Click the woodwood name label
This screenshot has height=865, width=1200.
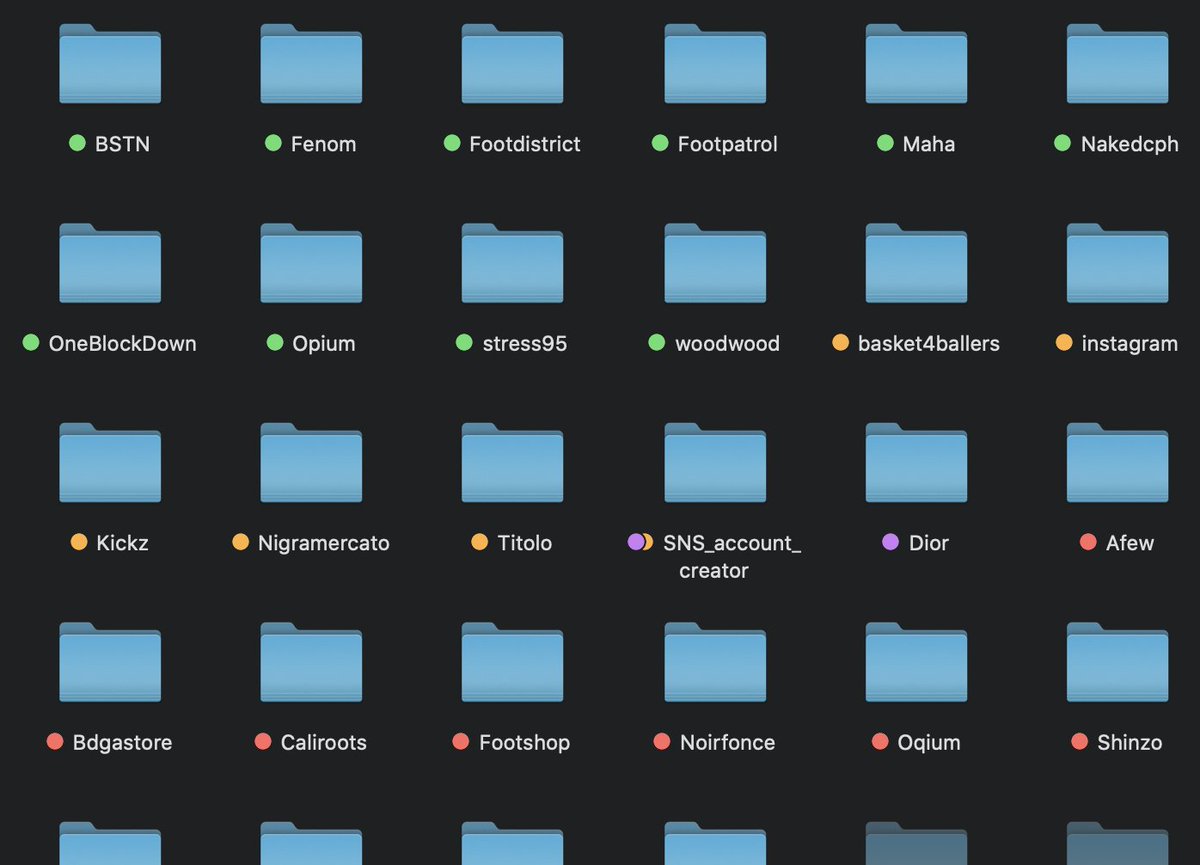[727, 344]
